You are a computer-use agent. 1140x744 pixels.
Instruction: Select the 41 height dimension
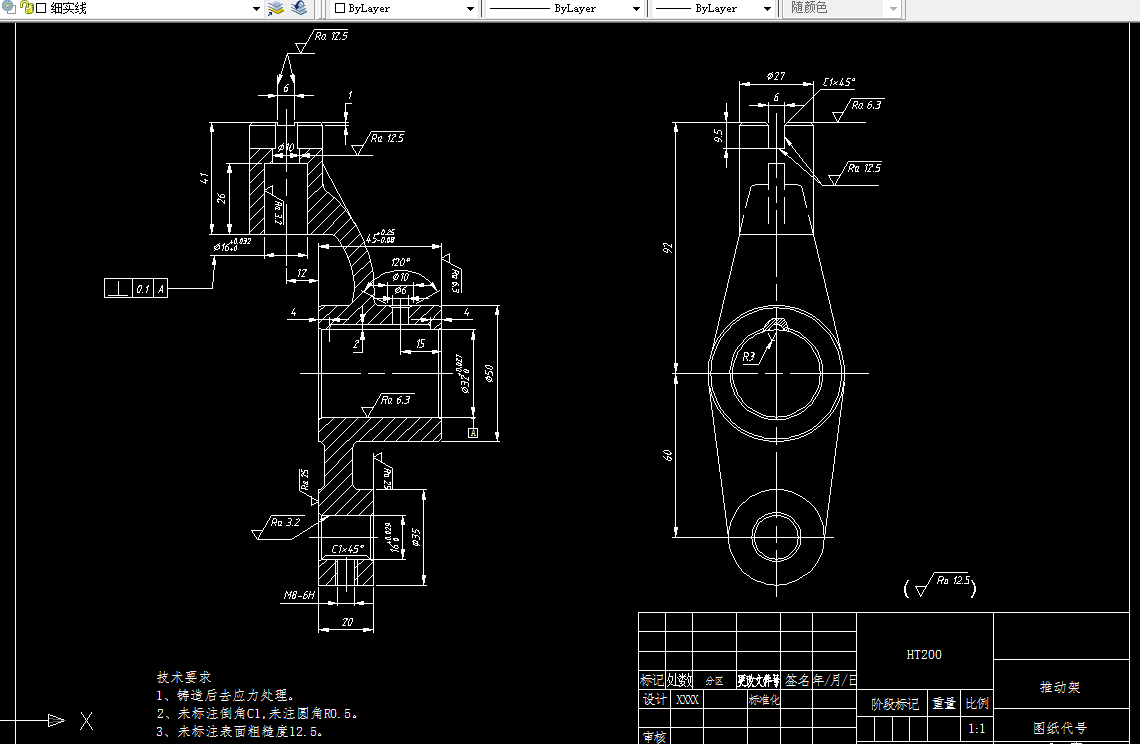[204, 178]
